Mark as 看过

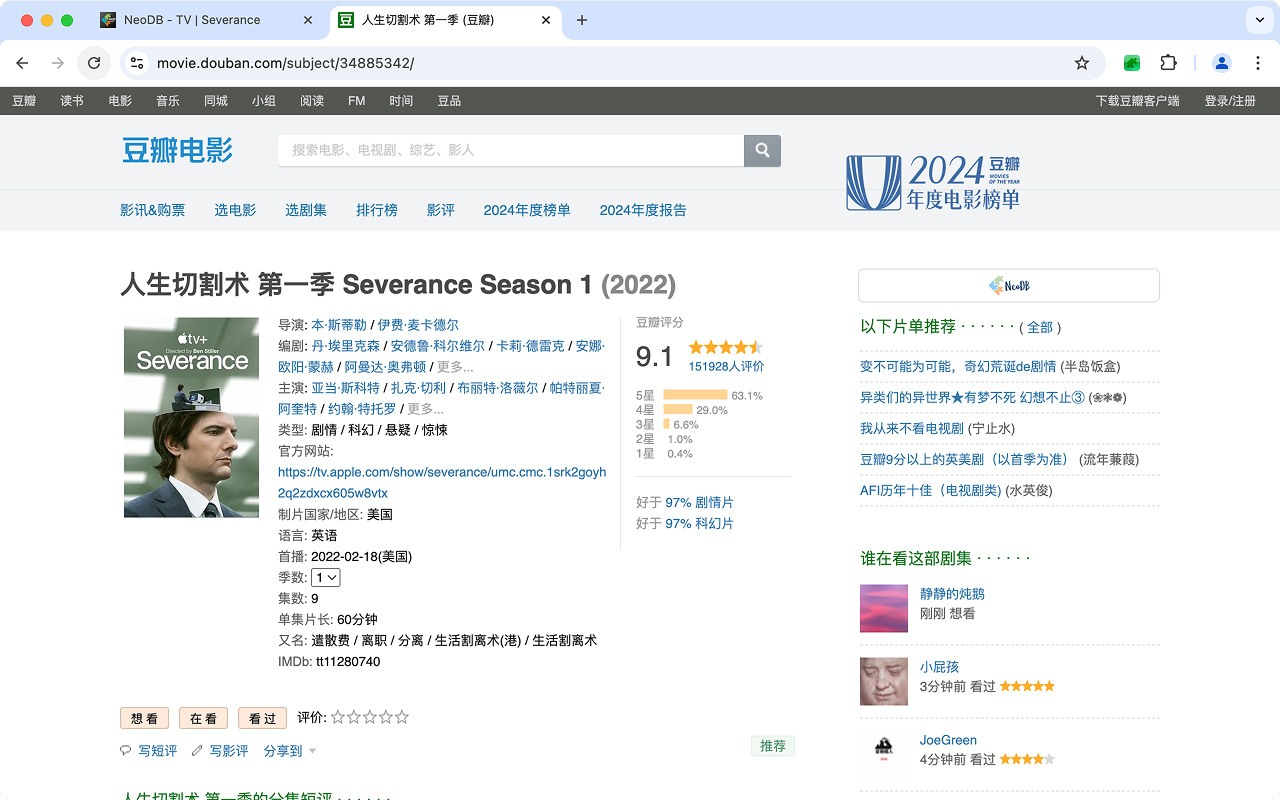(262, 718)
